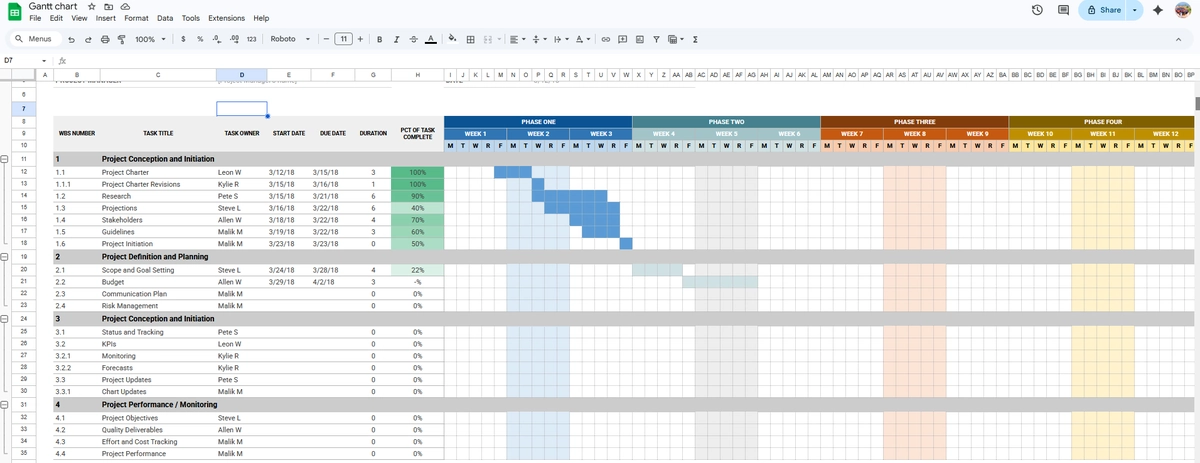Hide the menus with collapse chevron

pyautogui.click(x=1178, y=39)
